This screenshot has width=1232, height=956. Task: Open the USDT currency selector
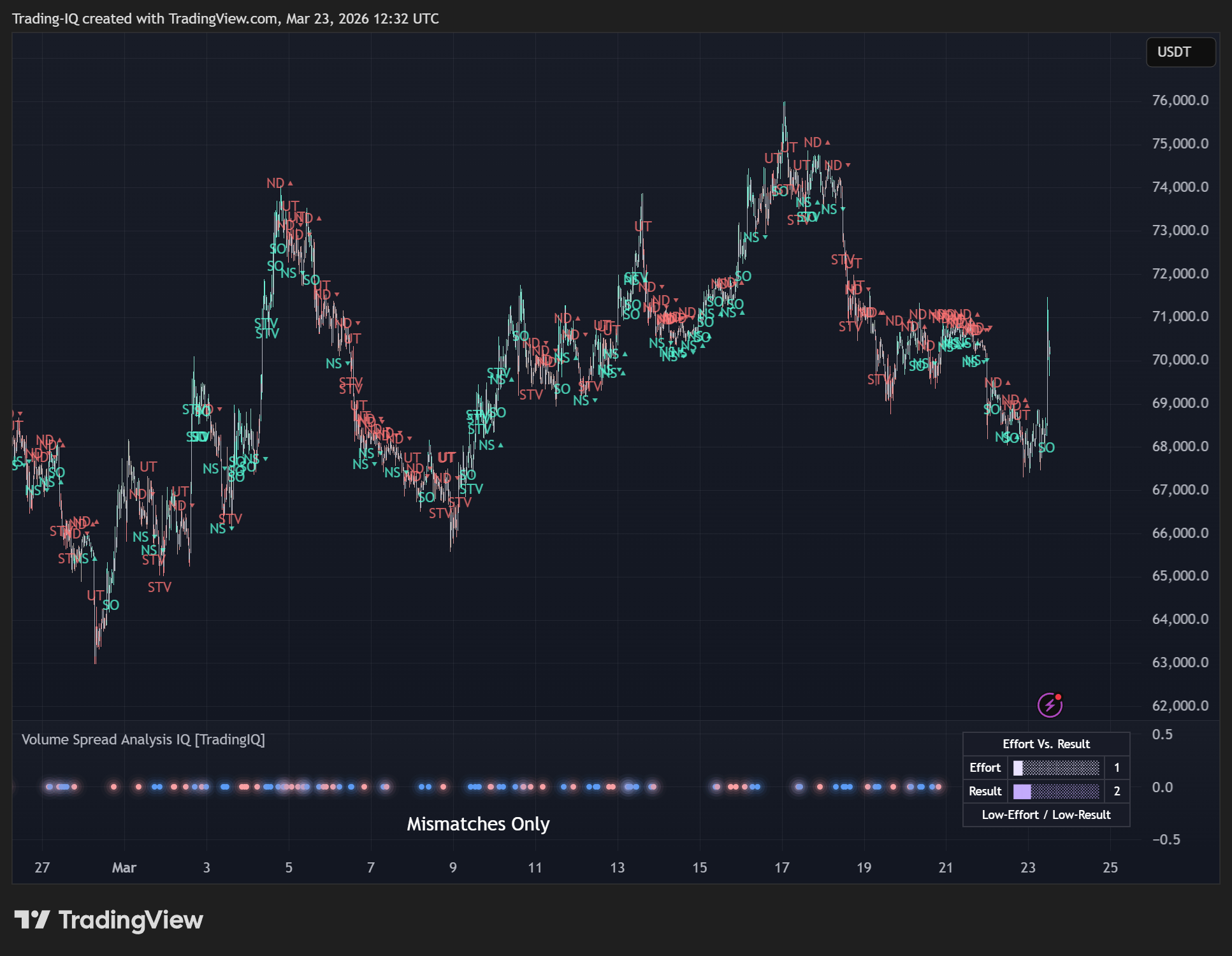(1180, 52)
